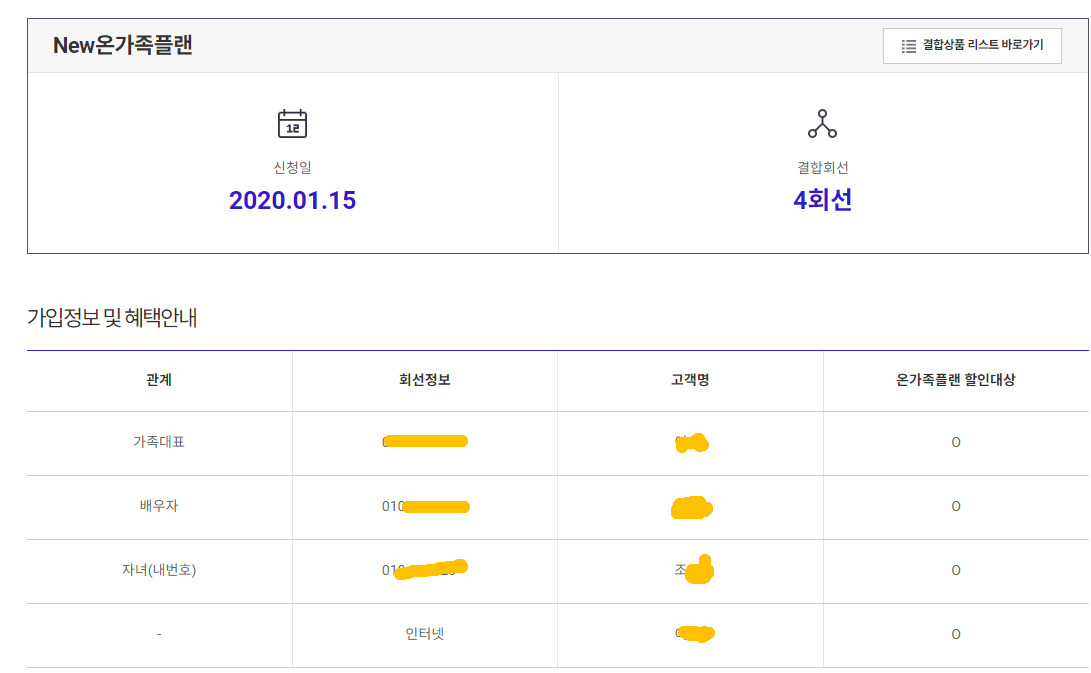Viewport: 1091px width, 673px height.
Task: Select the 자녀(내번호) row label
Action: (159, 570)
